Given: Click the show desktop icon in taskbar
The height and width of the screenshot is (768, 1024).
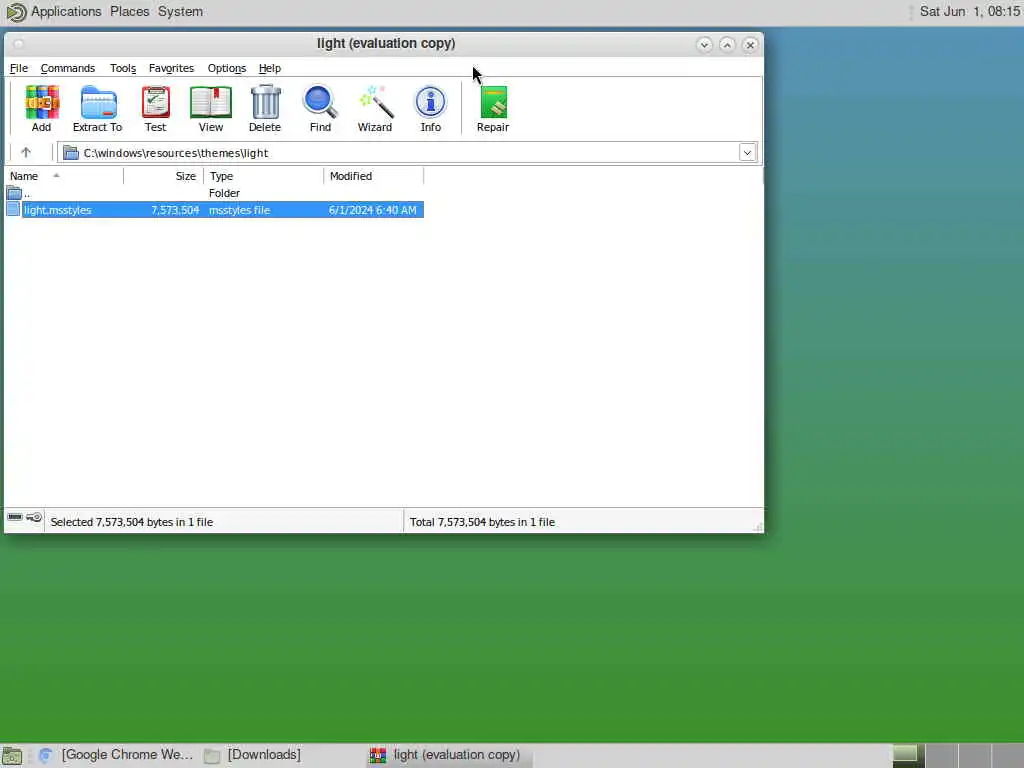Looking at the screenshot, I should point(12,756).
